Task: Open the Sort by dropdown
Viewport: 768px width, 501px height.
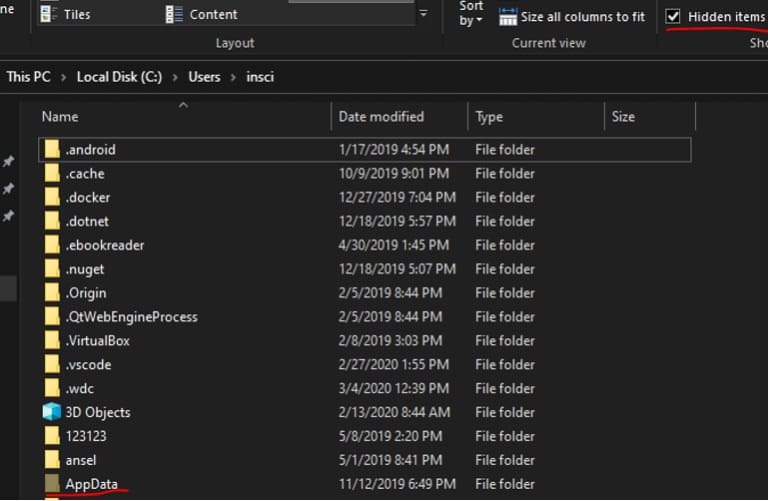Action: (x=471, y=14)
